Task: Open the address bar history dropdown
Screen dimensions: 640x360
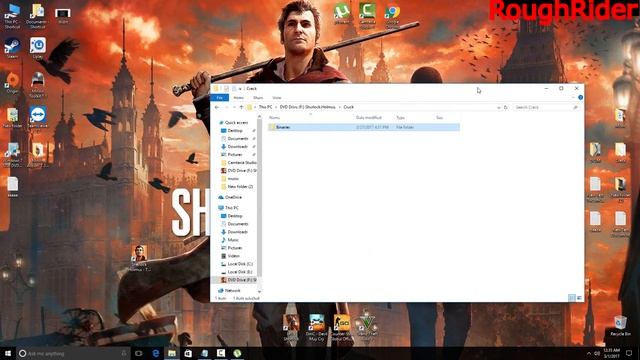Action: coord(499,107)
